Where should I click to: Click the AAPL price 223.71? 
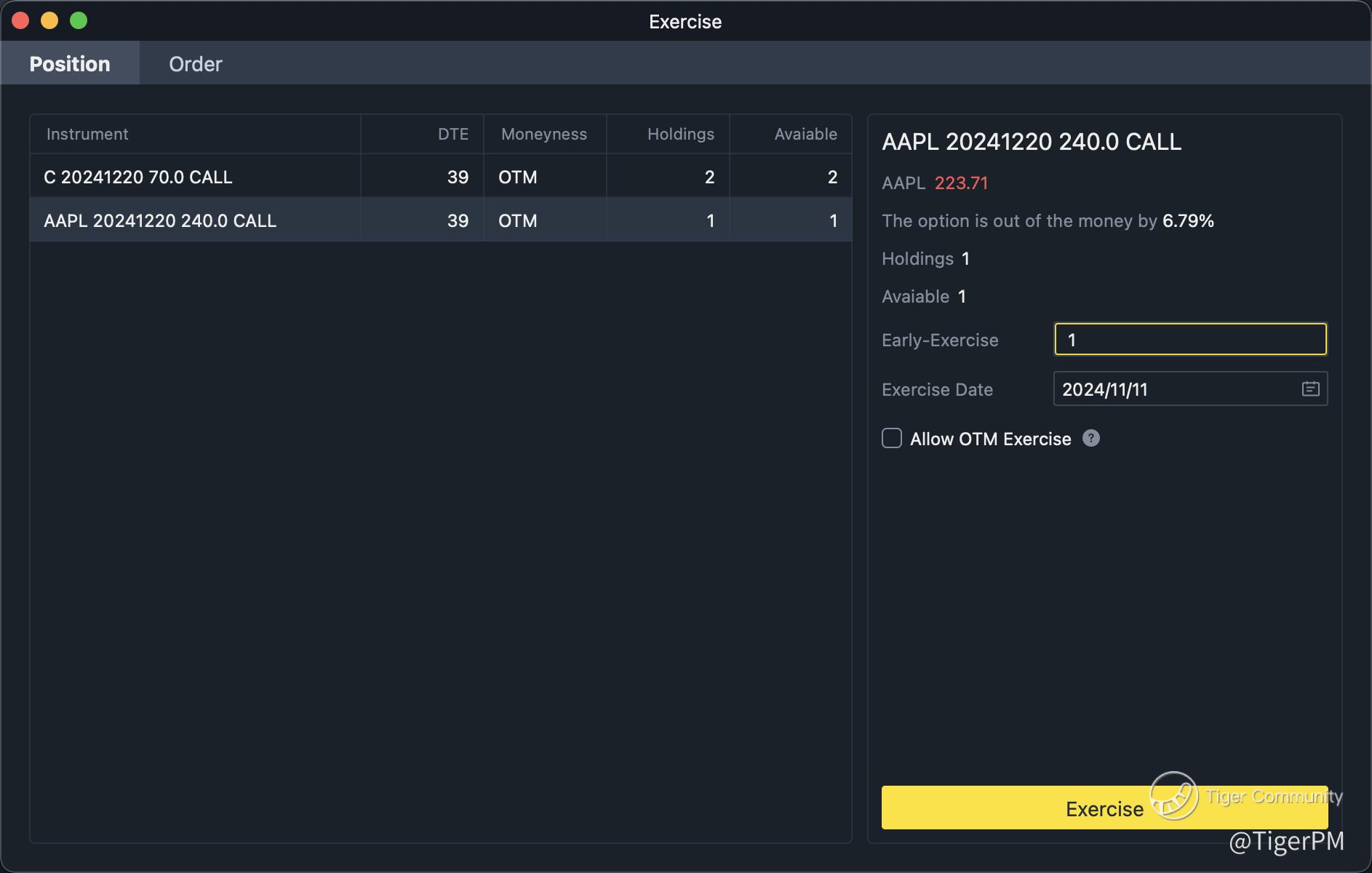tap(961, 183)
